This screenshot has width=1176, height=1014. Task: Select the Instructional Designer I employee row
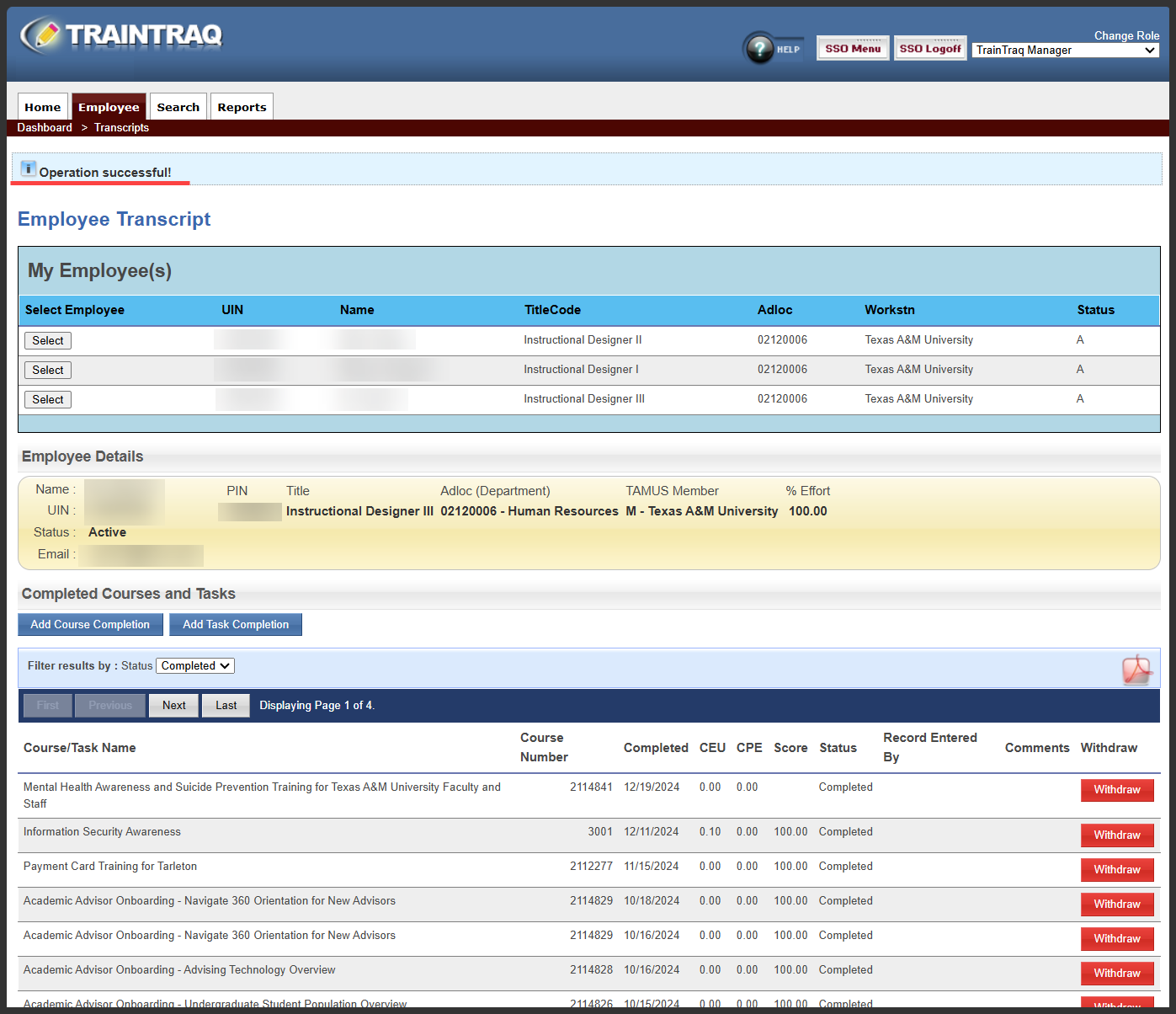47,370
